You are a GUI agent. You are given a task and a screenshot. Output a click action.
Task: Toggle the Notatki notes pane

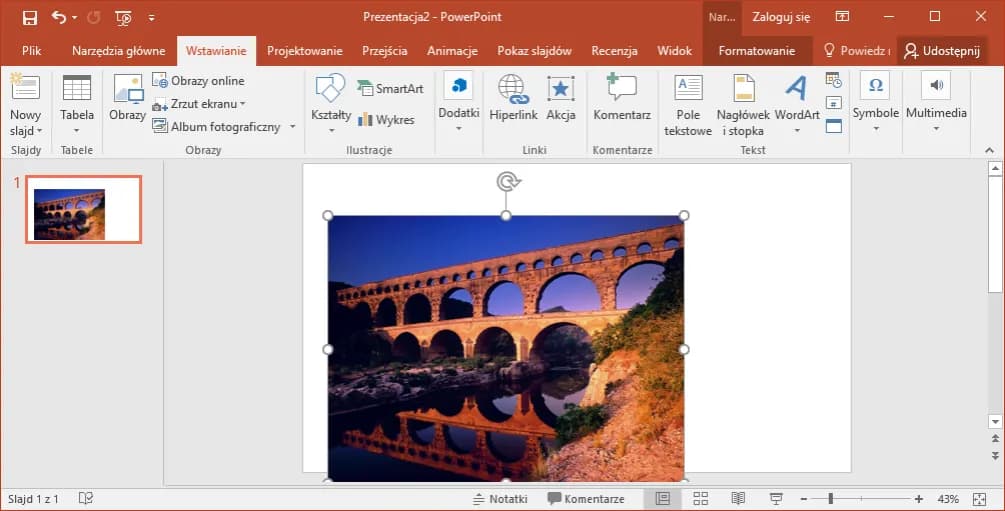[500, 499]
